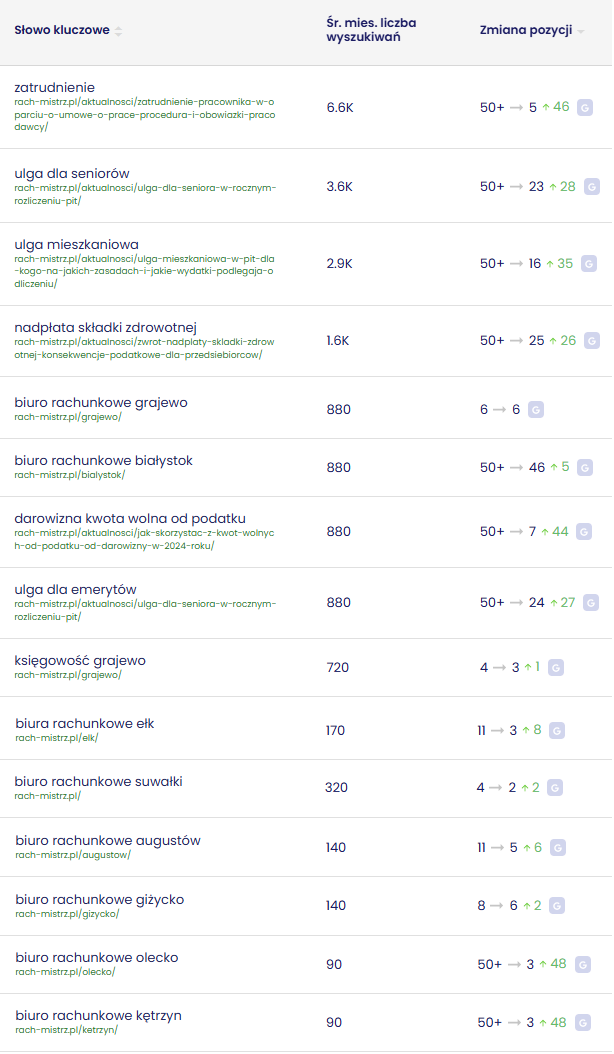Sort by Słowo kluczowe column arrows
This screenshot has height=1054, width=614.
118,31
